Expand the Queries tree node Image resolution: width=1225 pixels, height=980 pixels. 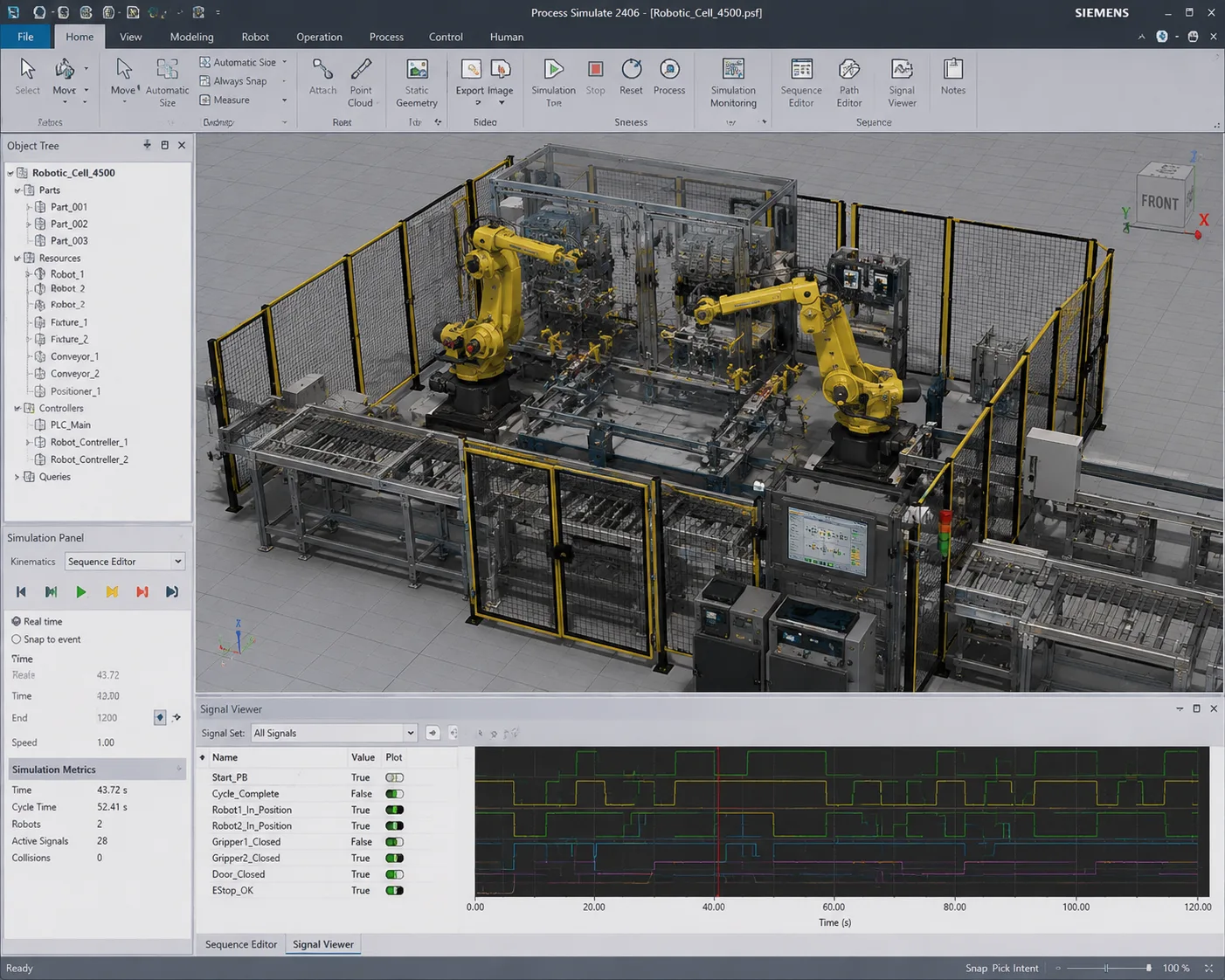tap(17, 477)
